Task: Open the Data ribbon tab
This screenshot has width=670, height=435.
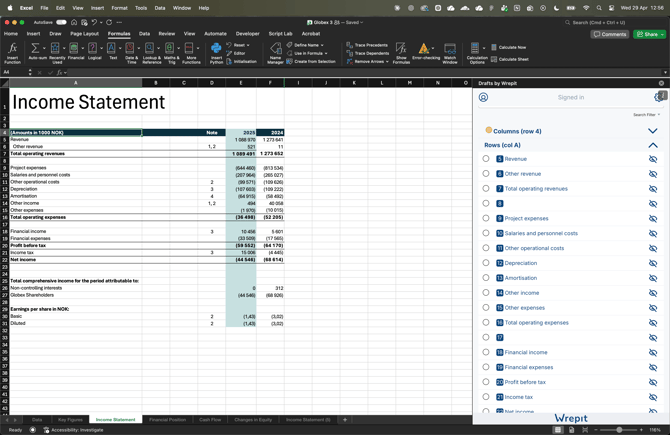Action: tap(144, 34)
